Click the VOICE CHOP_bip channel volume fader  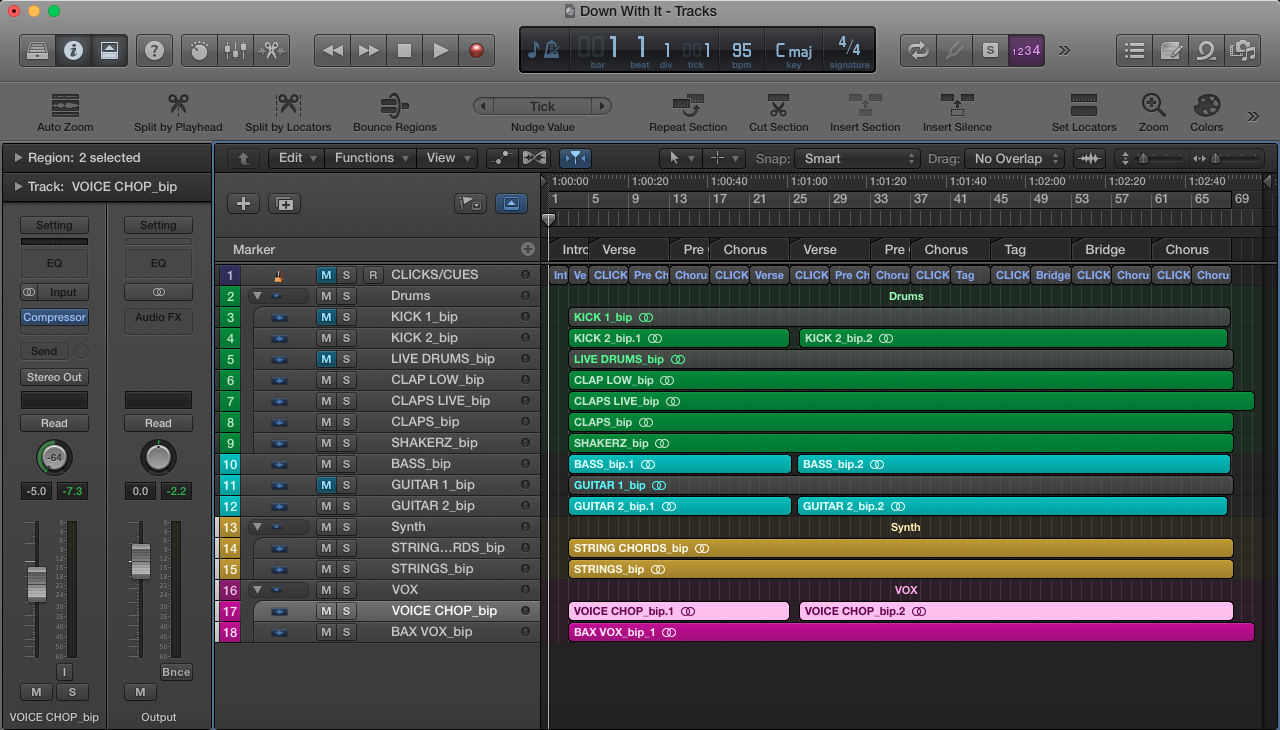36,583
